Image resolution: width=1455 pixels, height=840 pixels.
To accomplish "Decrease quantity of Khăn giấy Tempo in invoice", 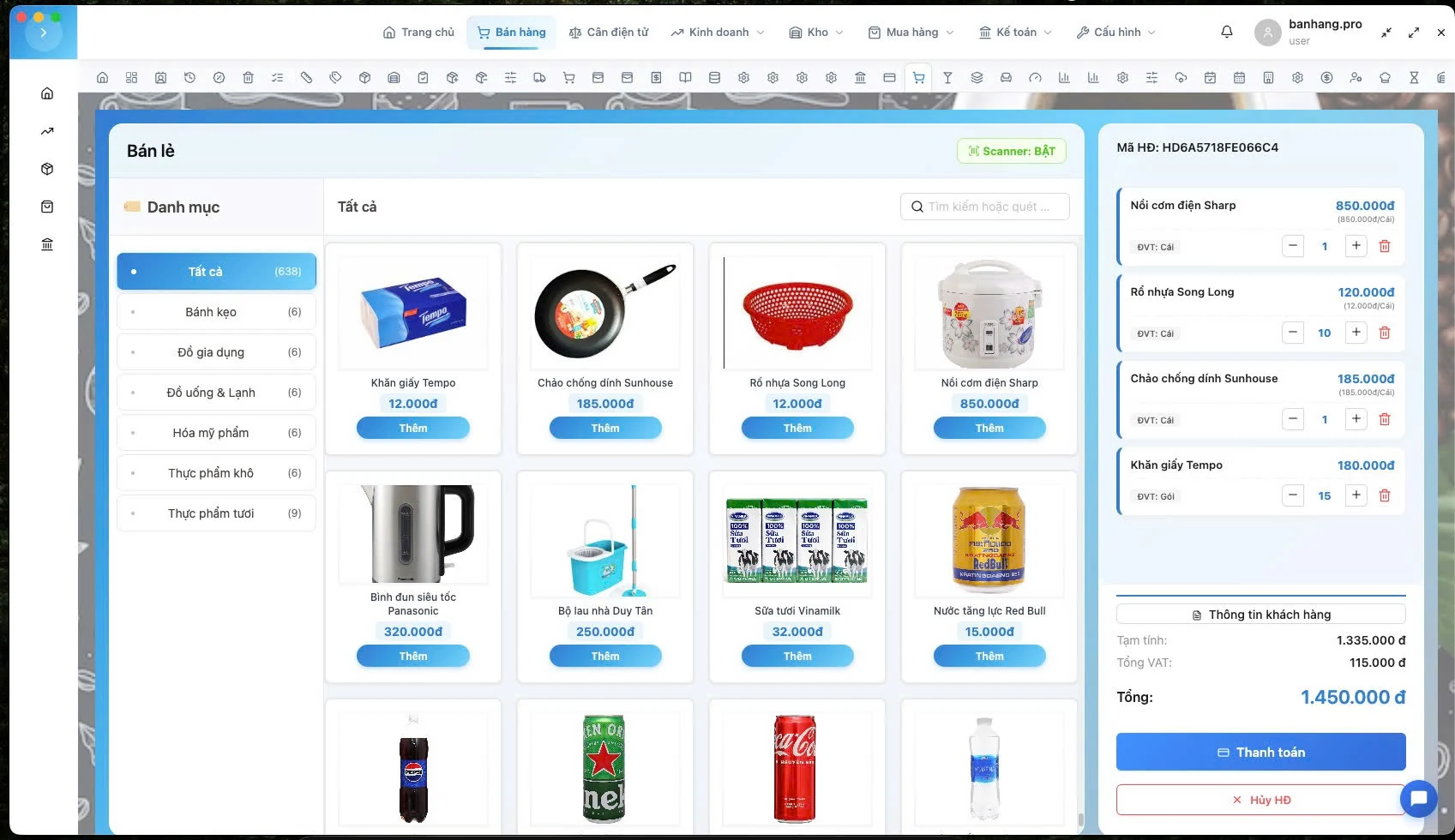I will pyautogui.click(x=1293, y=495).
